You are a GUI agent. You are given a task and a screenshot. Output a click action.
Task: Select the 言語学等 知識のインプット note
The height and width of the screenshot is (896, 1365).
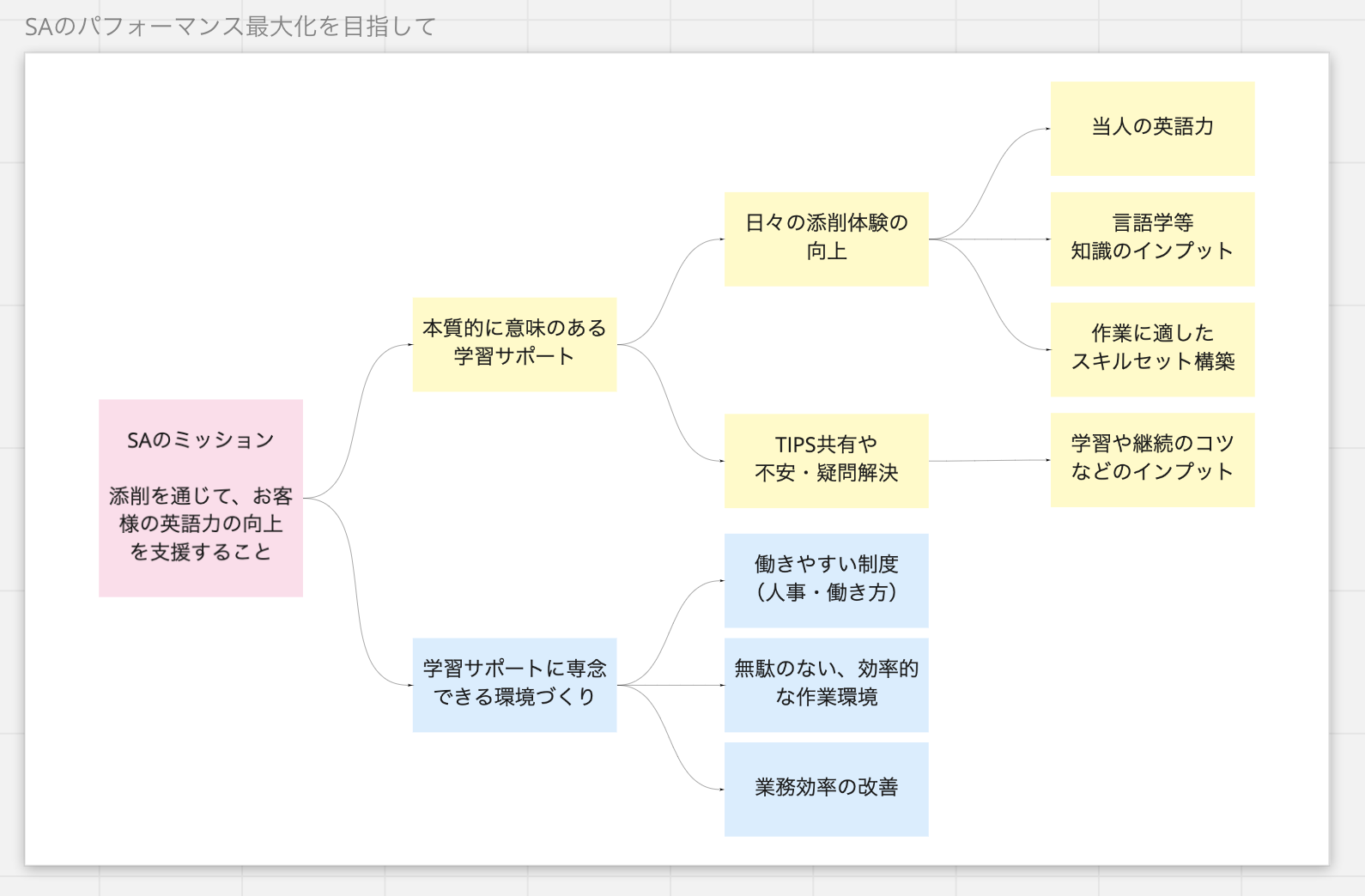[1152, 239]
